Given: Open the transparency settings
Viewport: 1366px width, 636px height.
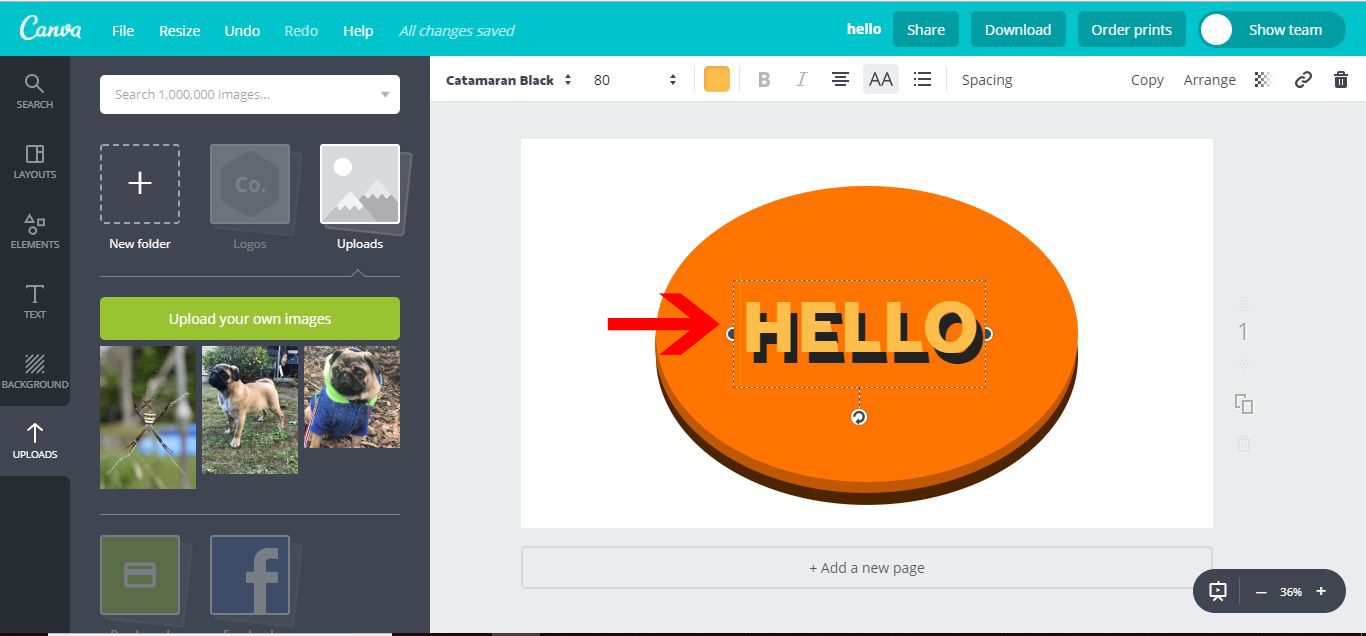Looking at the screenshot, I should [x=1262, y=79].
